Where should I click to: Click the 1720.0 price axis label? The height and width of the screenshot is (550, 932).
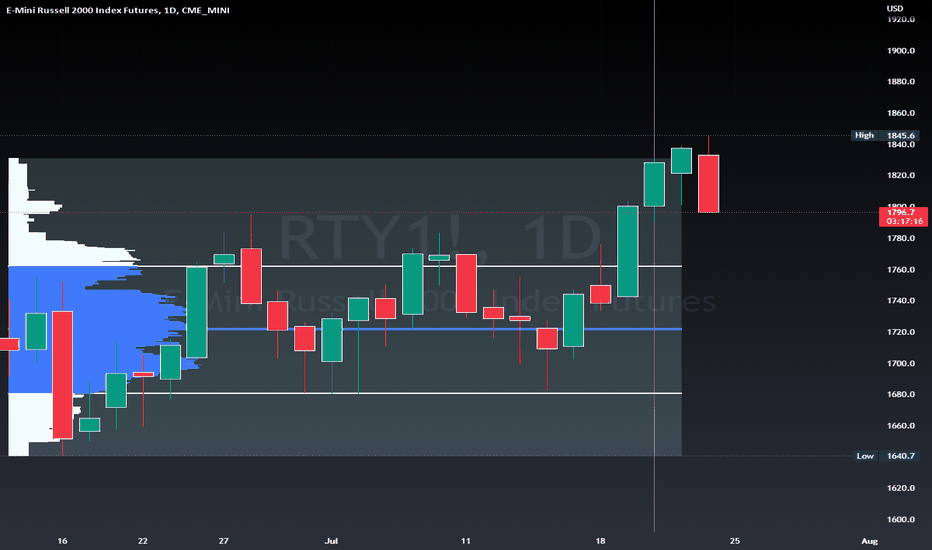(900, 332)
